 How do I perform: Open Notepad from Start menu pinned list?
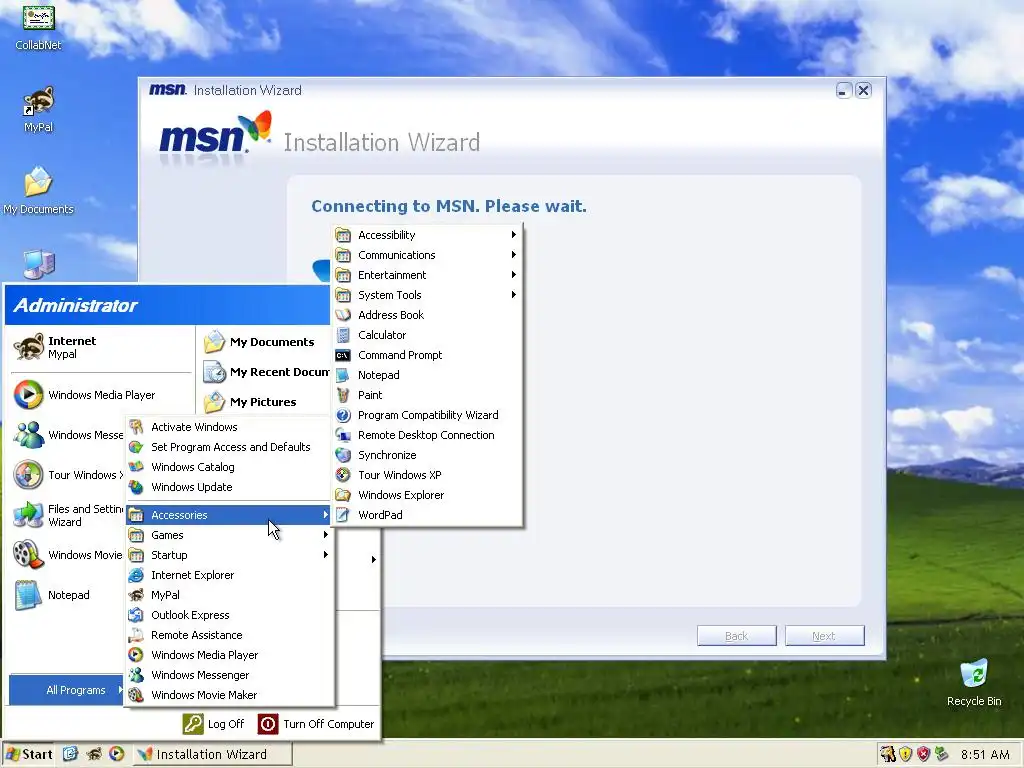point(67,596)
